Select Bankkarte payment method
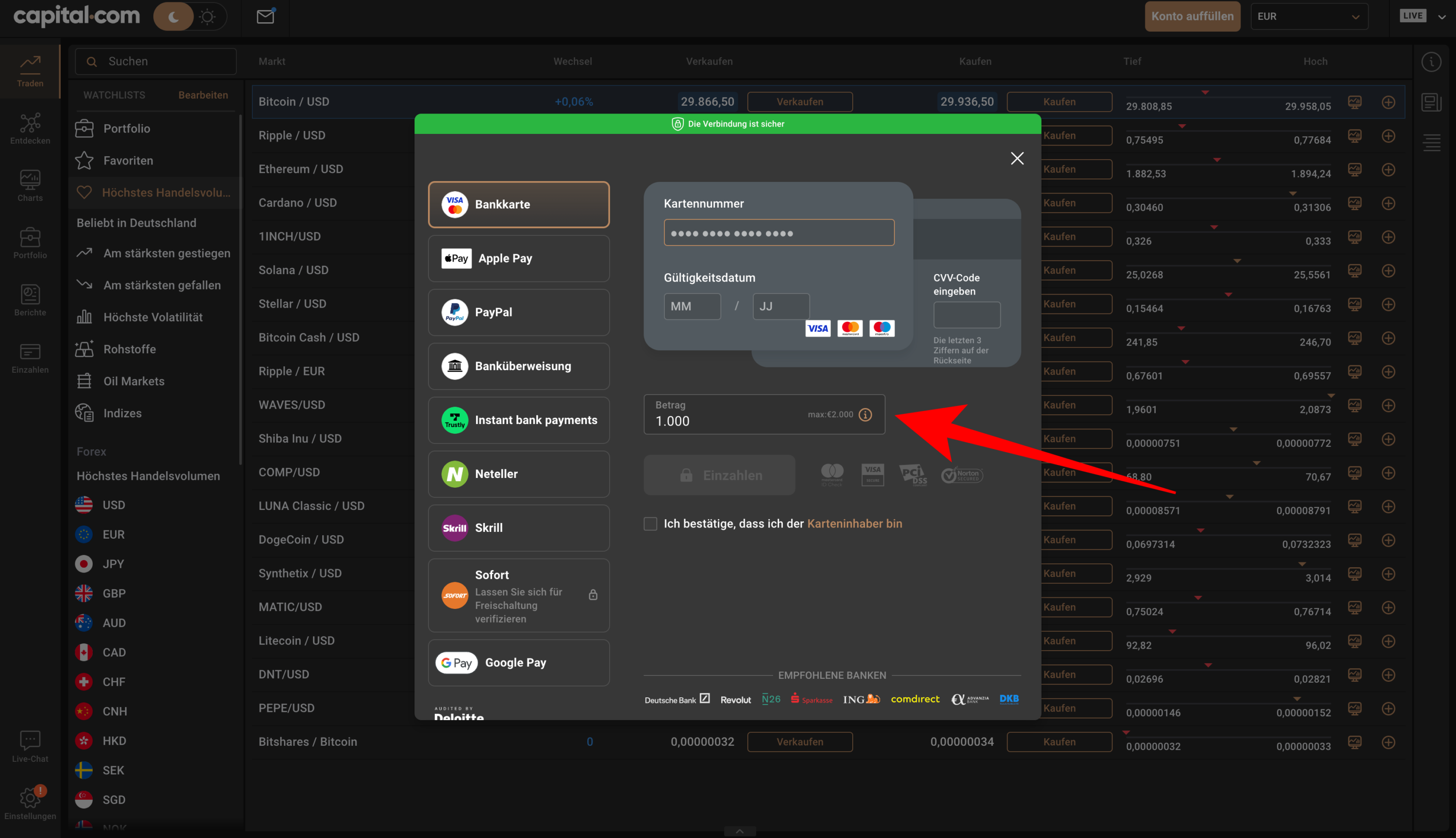1456x838 pixels. 518,204
